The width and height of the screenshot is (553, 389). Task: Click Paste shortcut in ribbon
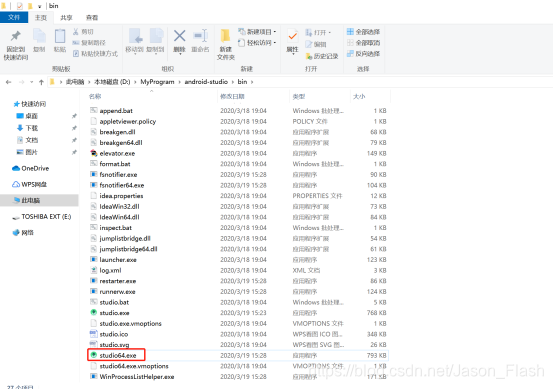pyautogui.click(x=95, y=54)
